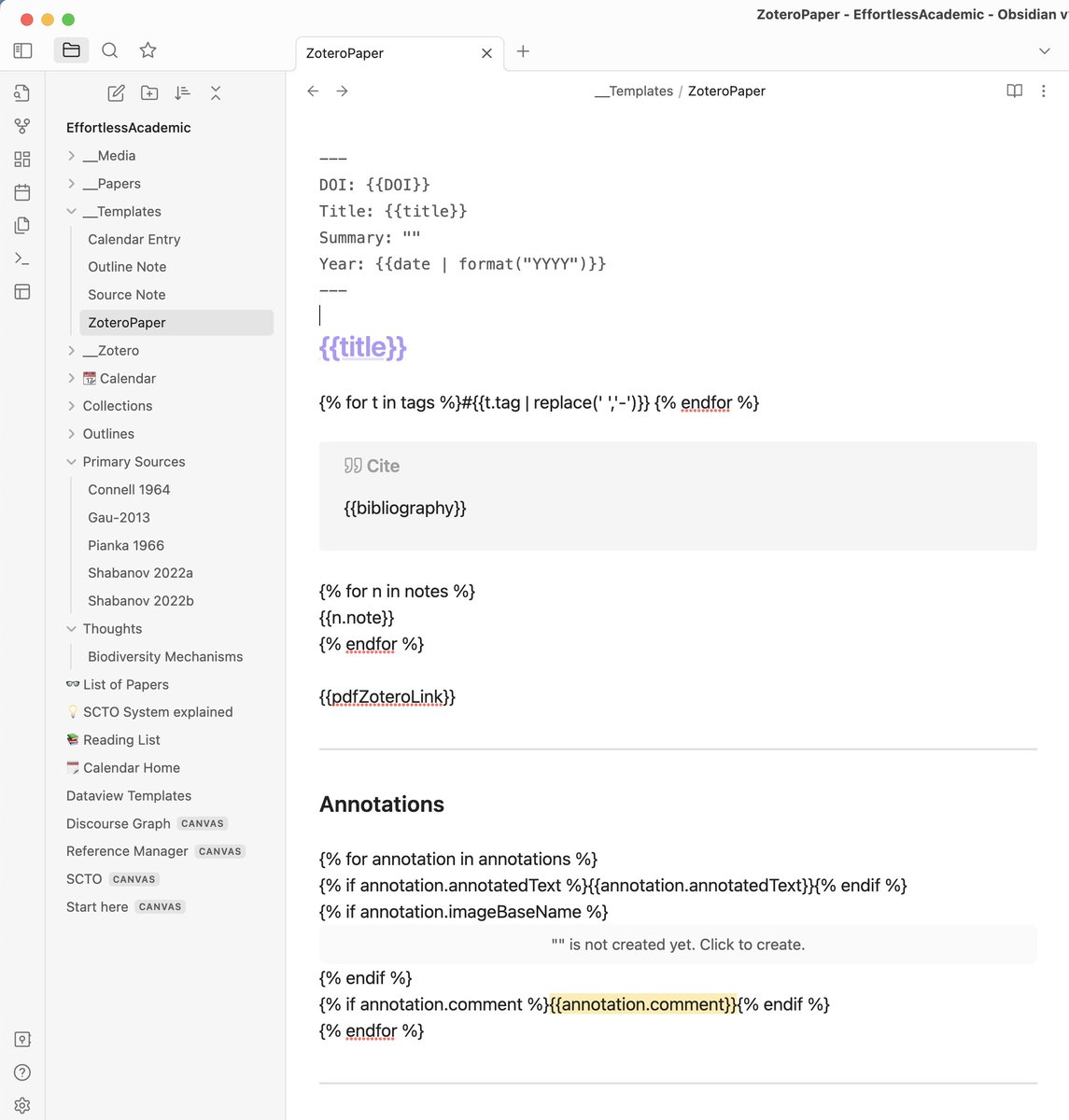Collapse all folders icon
The width and height of the screenshot is (1069, 1120).
click(216, 92)
